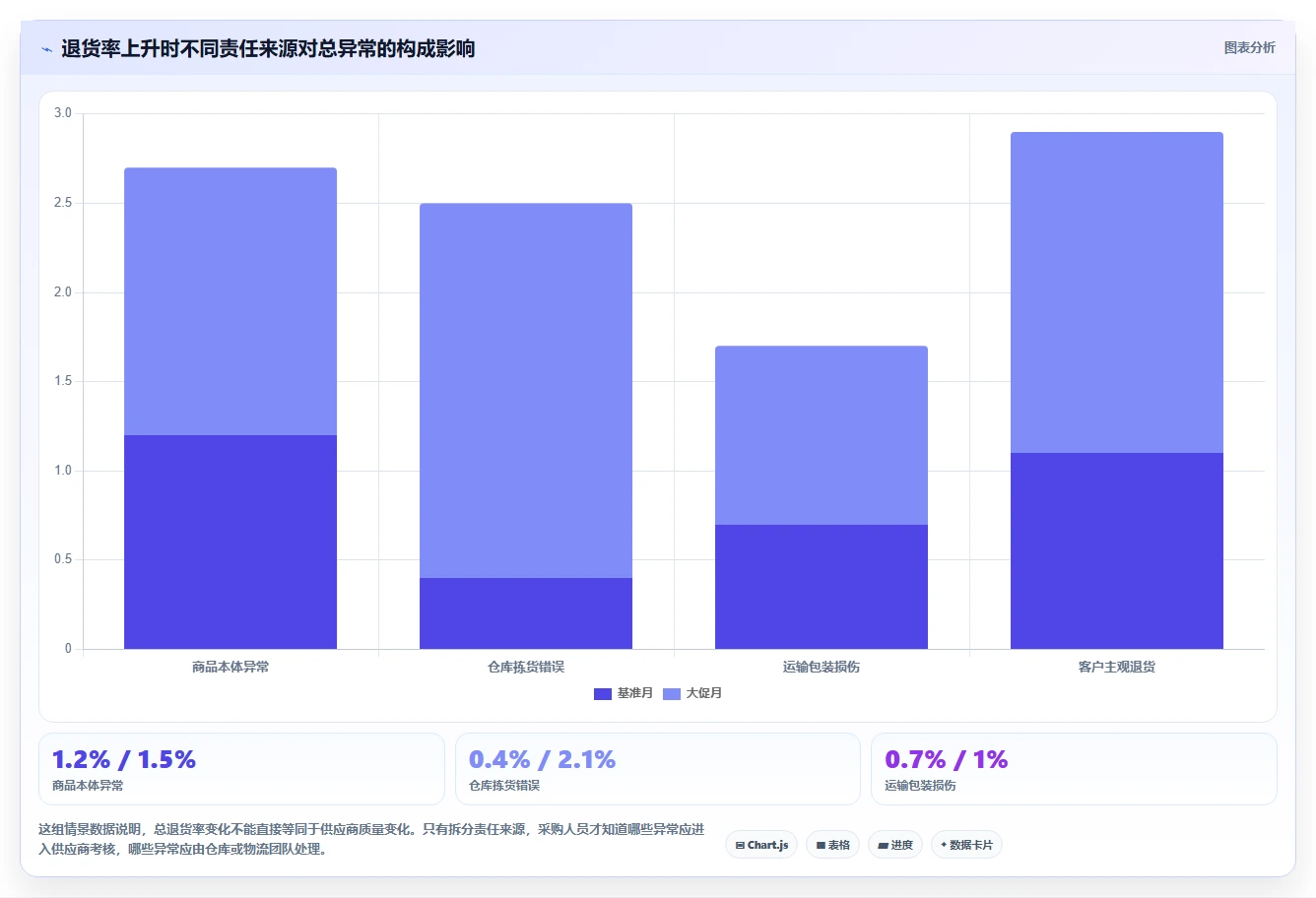Image resolution: width=1316 pixels, height=898 pixels.
Task: Select the 进度 tag button
Action: [x=895, y=845]
